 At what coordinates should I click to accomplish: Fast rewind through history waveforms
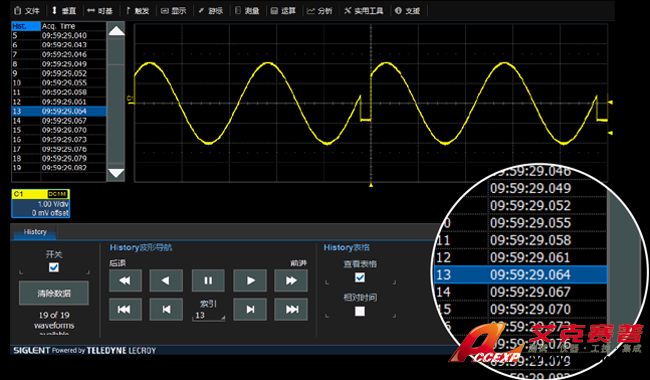[x=125, y=281]
